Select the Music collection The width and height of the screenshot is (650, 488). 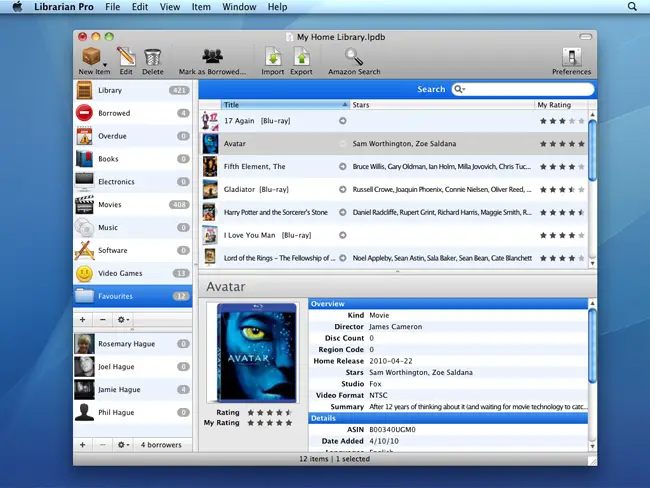[x=133, y=227]
